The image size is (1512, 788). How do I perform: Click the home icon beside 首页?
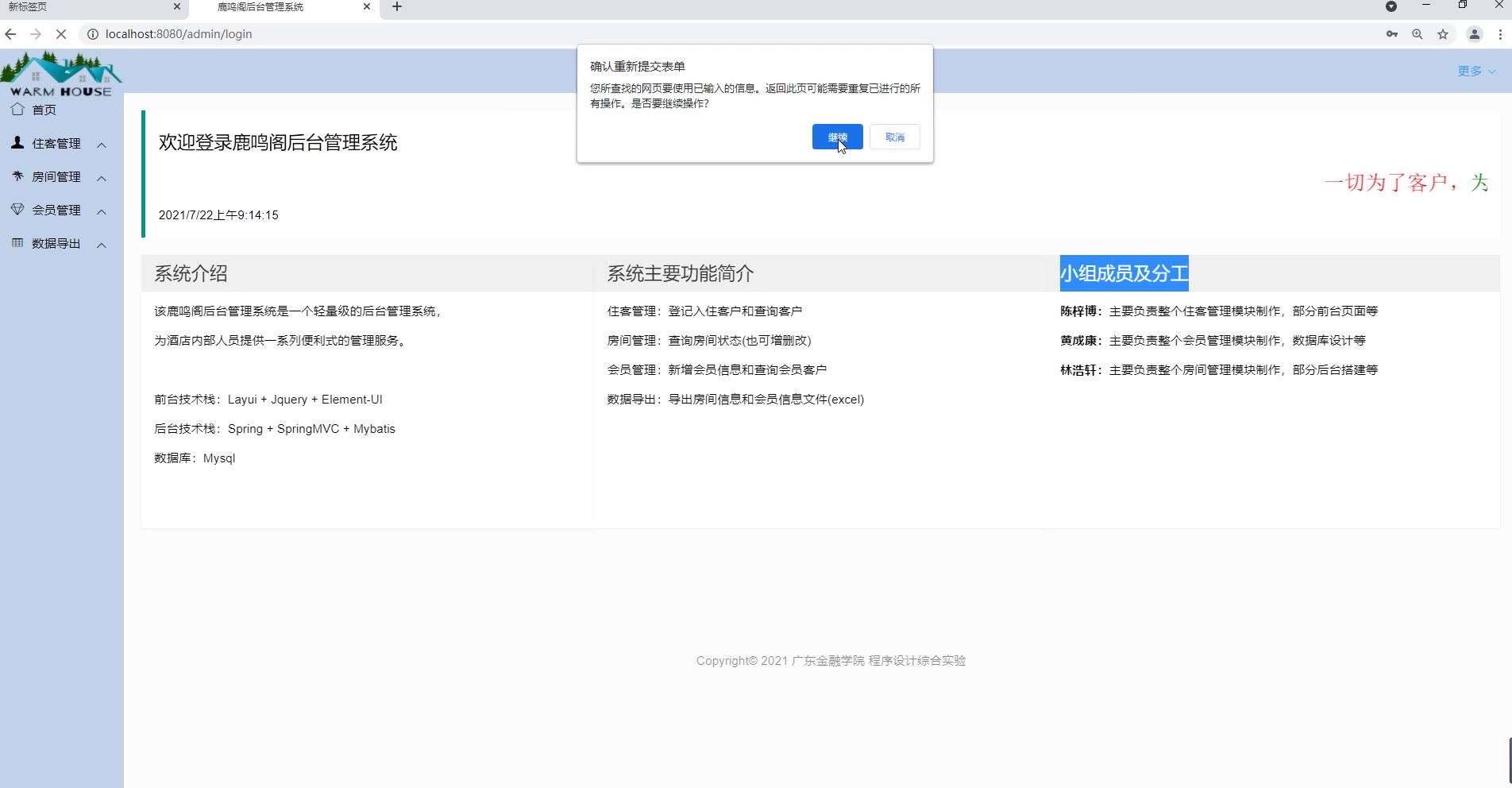(x=17, y=110)
